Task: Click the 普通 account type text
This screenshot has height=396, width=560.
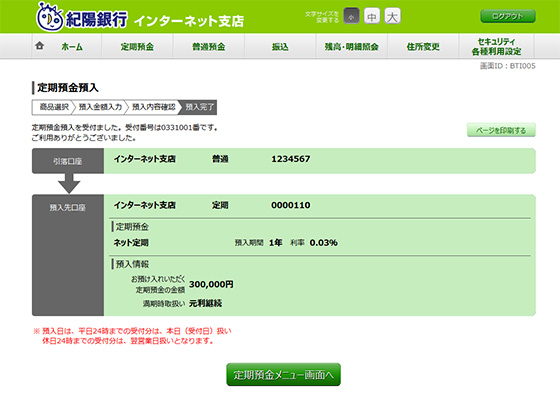Action: click(220, 159)
